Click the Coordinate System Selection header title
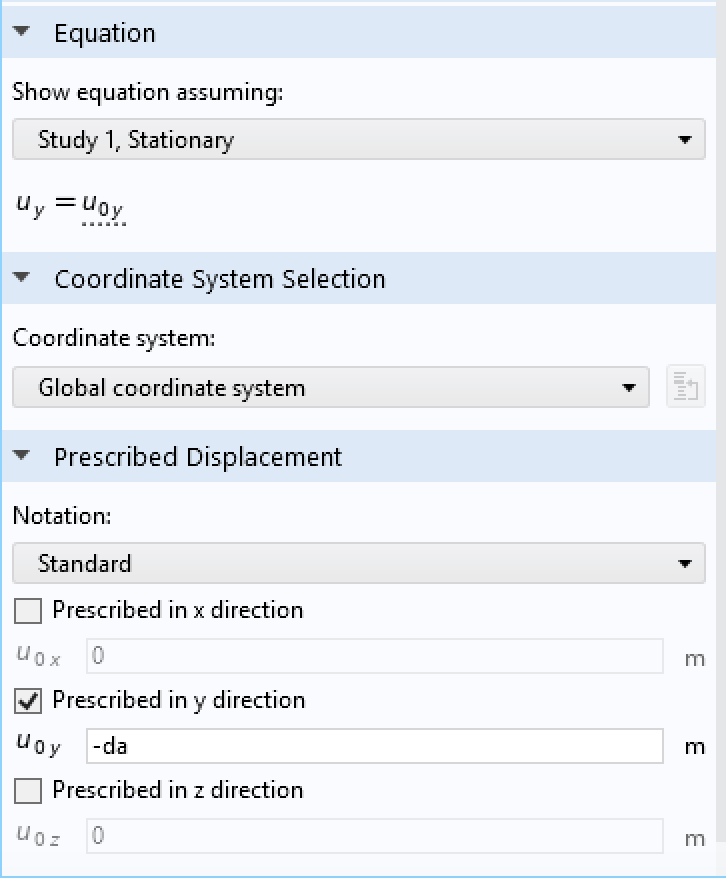This screenshot has width=726, height=878. 220,279
